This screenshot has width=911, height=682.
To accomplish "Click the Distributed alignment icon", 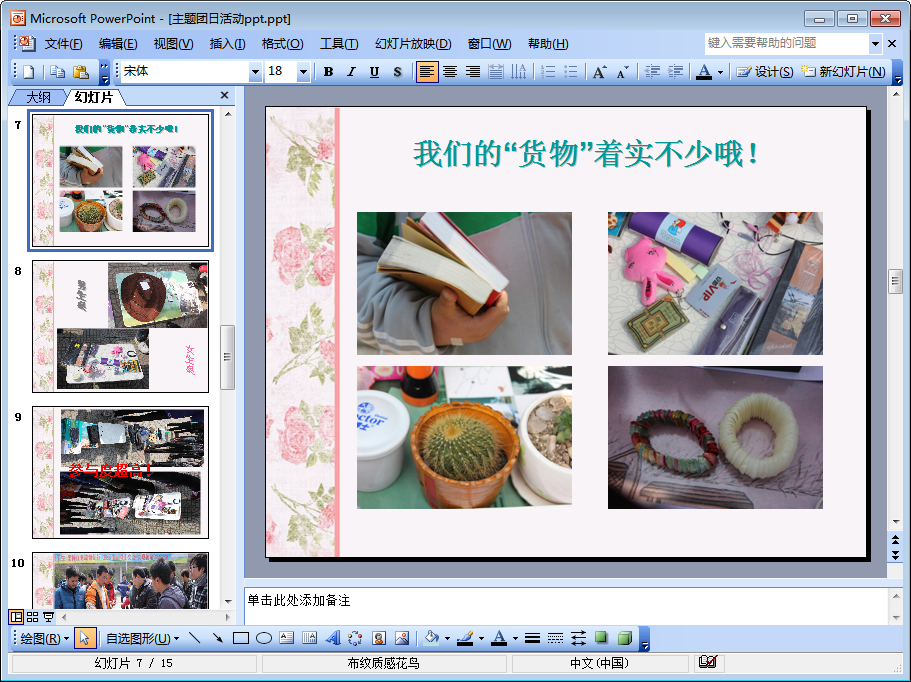I will click(496, 71).
